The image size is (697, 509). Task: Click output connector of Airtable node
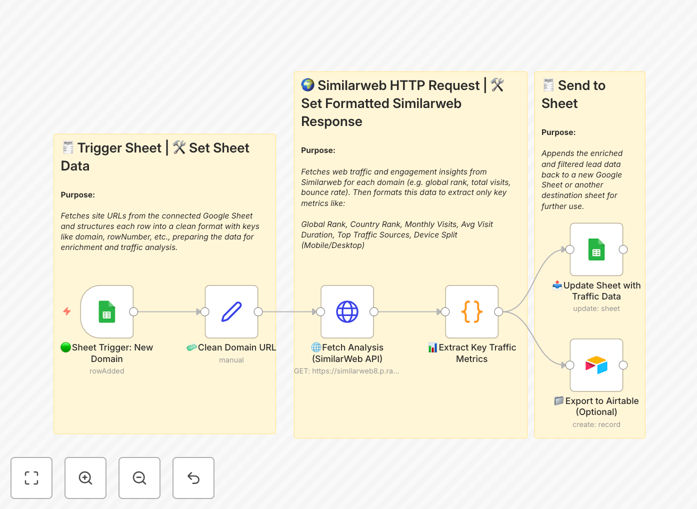pos(623,365)
